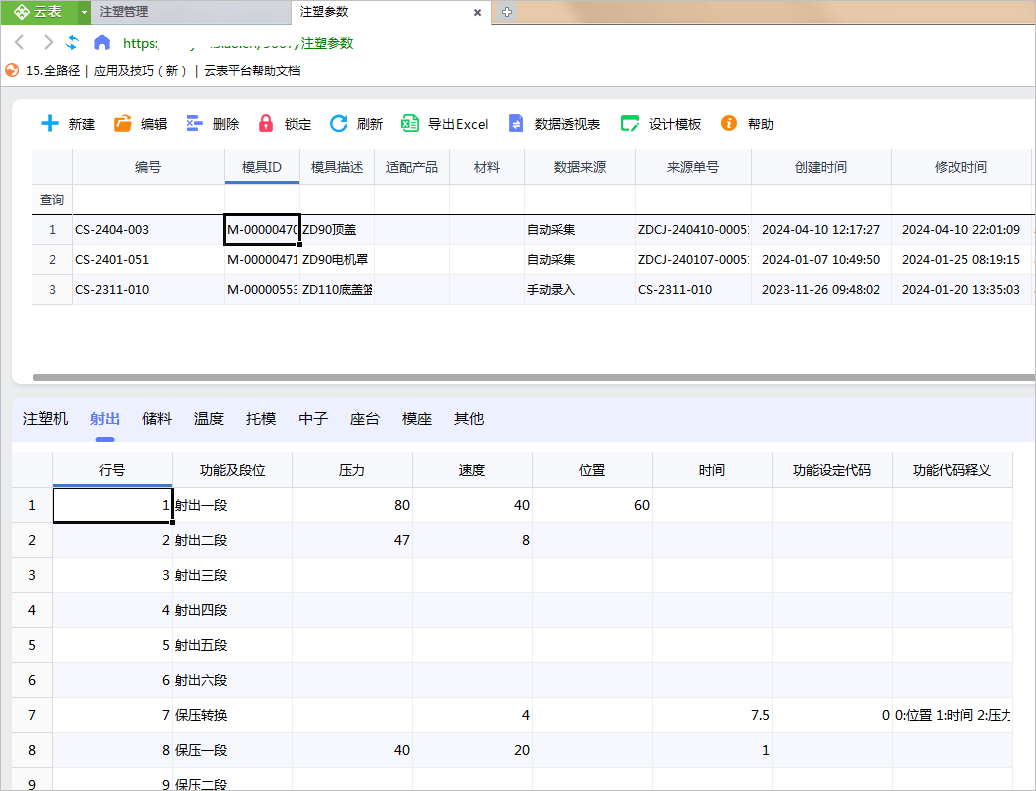Select cell CS-2404-003
The image size is (1036, 791).
[x=149, y=230]
